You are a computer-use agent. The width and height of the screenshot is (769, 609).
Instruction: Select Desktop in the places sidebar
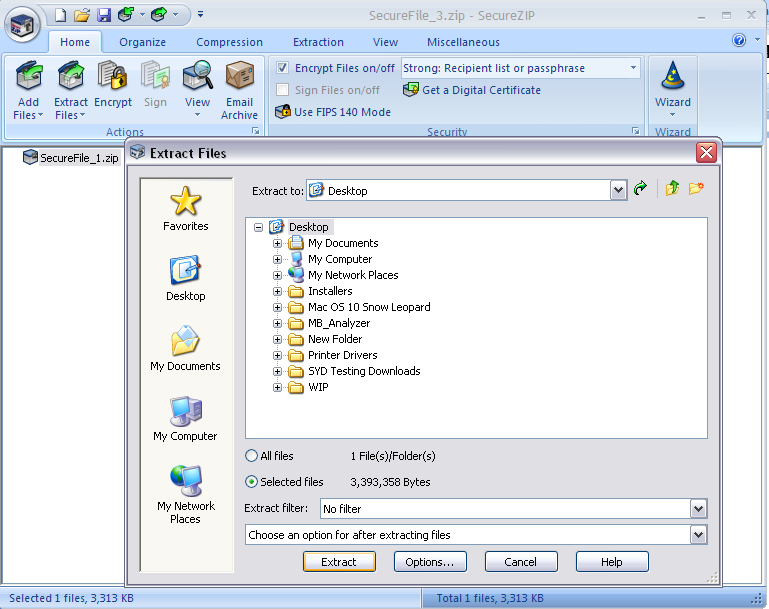[185, 279]
